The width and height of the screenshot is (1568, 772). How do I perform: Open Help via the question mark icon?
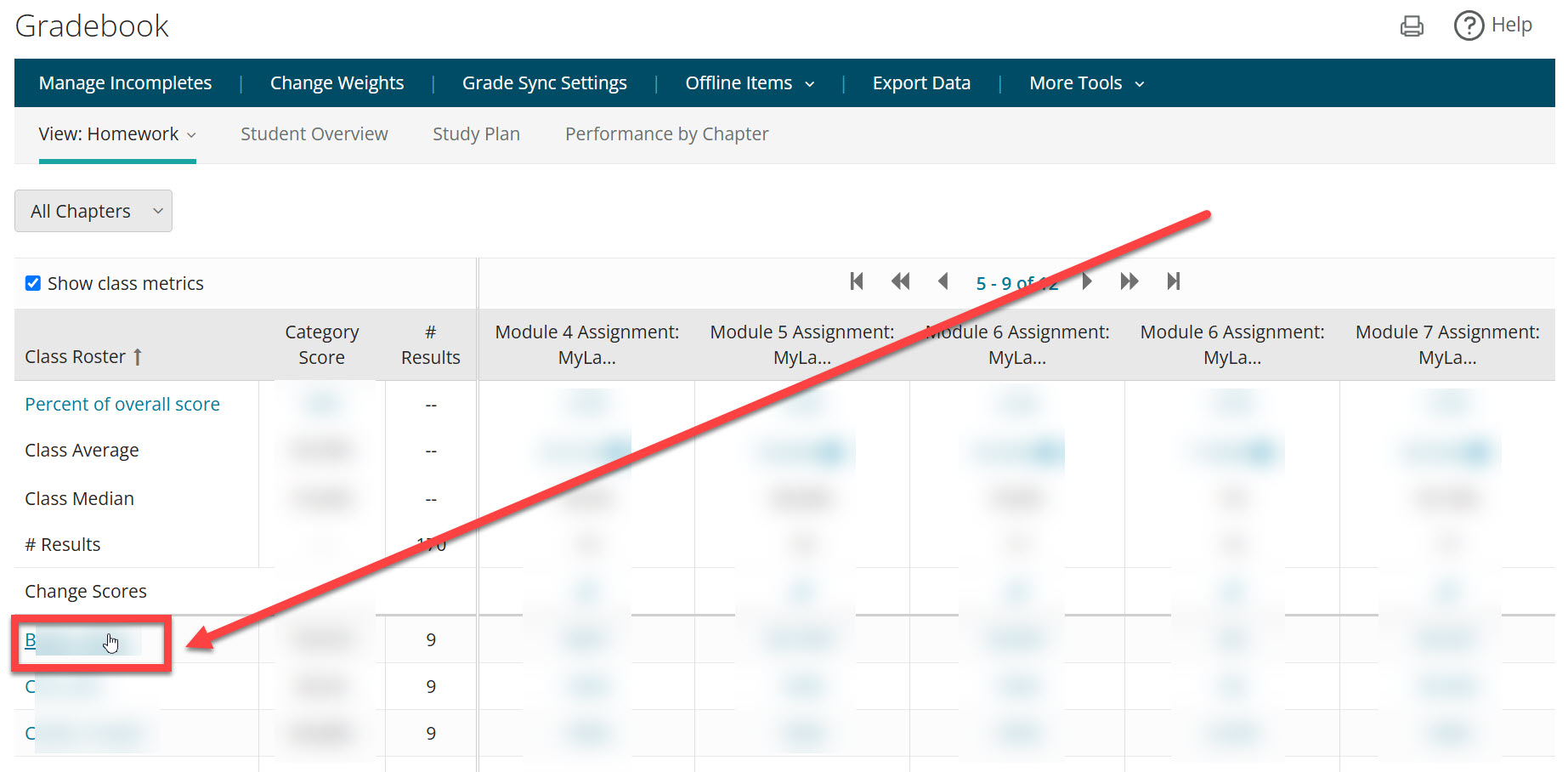(x=1469, y=26)
